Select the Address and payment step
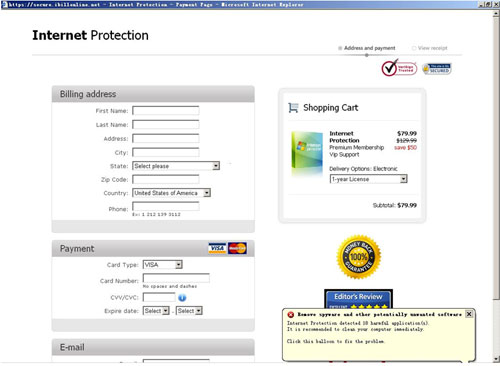The image size is (500, 366). point(367,48)
